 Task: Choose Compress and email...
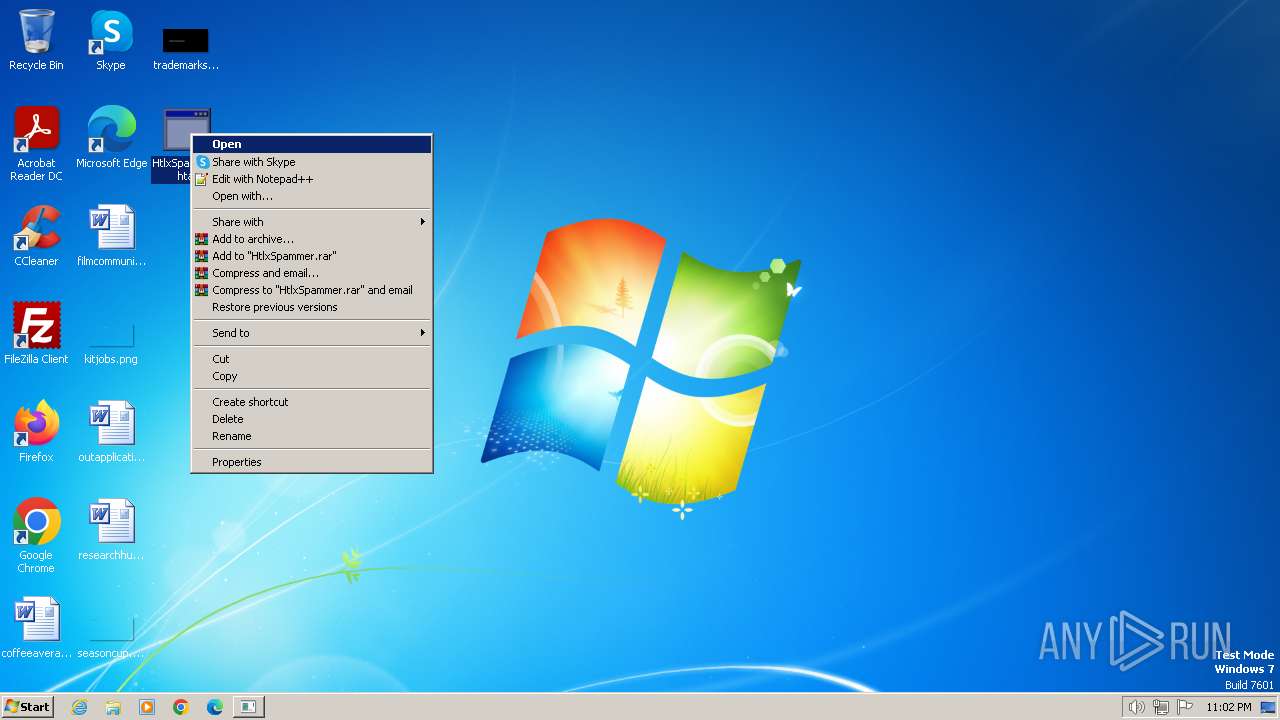pyautogui.click(x=312, y=273)
